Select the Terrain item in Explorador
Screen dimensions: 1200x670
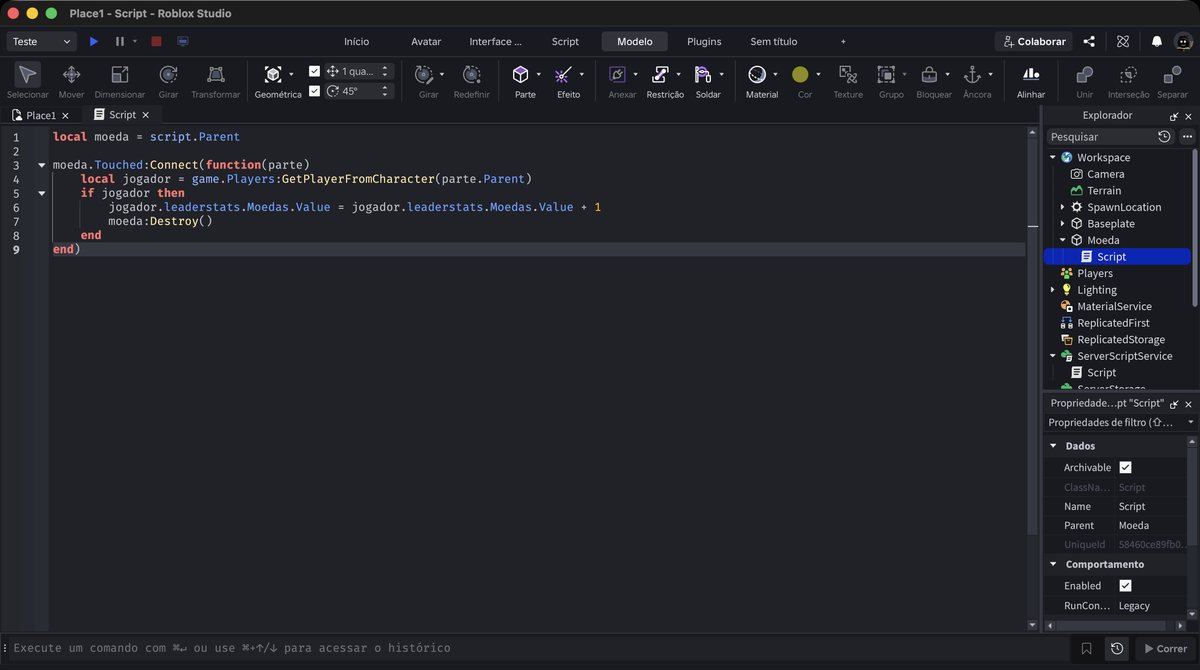tap(1104, 190)
